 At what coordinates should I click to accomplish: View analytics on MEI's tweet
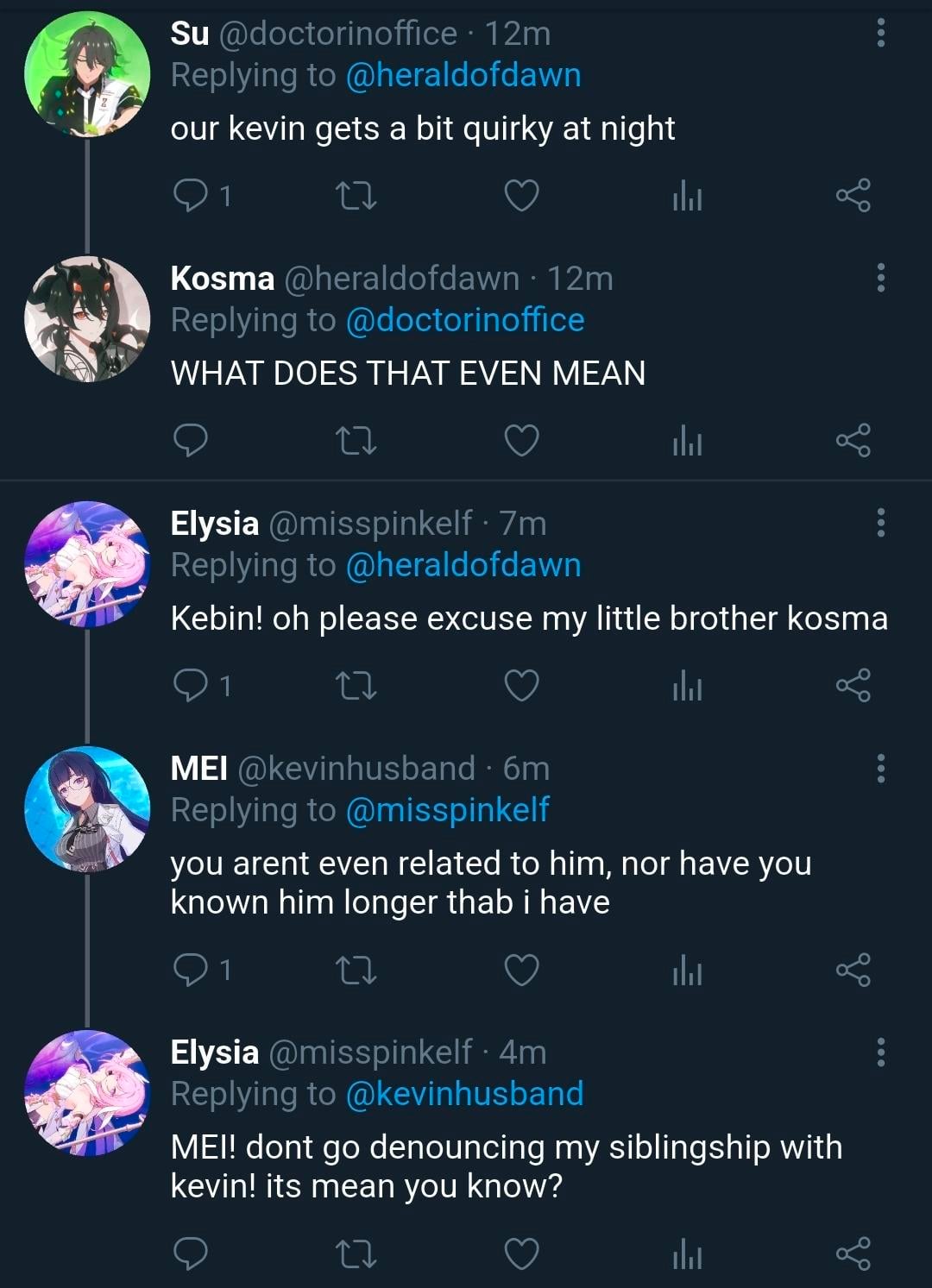coord(687,971)
